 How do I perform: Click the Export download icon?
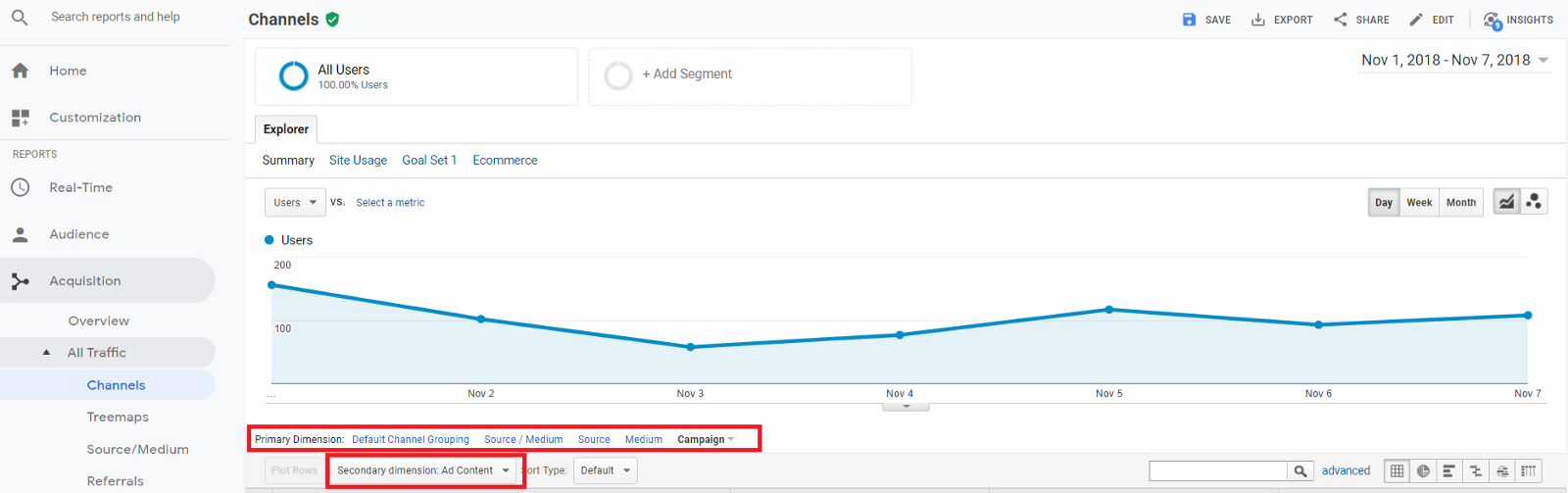click(1258, 20)
